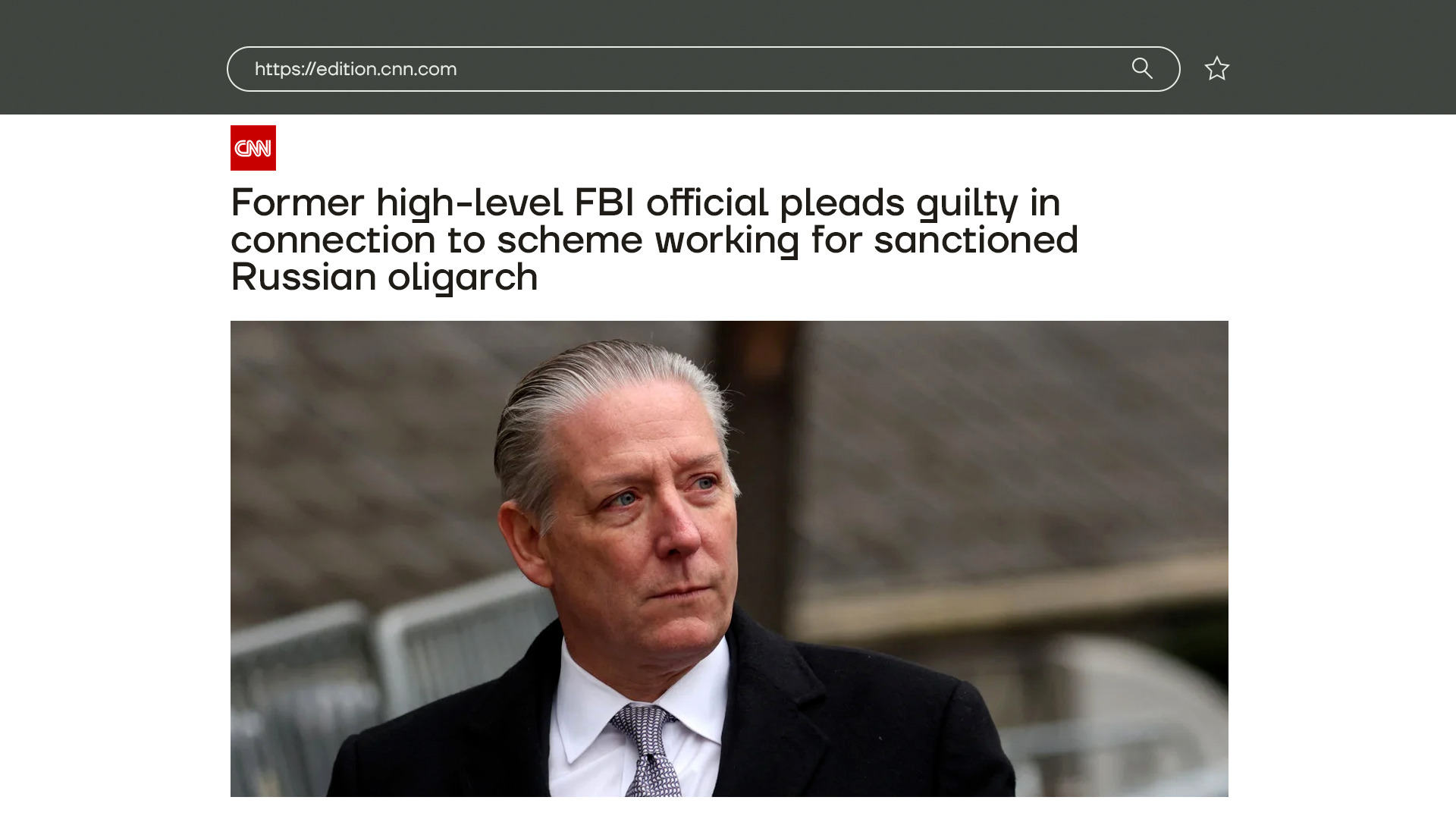Image resolution: width=1456 pixels, height=819 pixels.
Task: Open the CNN home page via the red logo
Action: point(253,148)
